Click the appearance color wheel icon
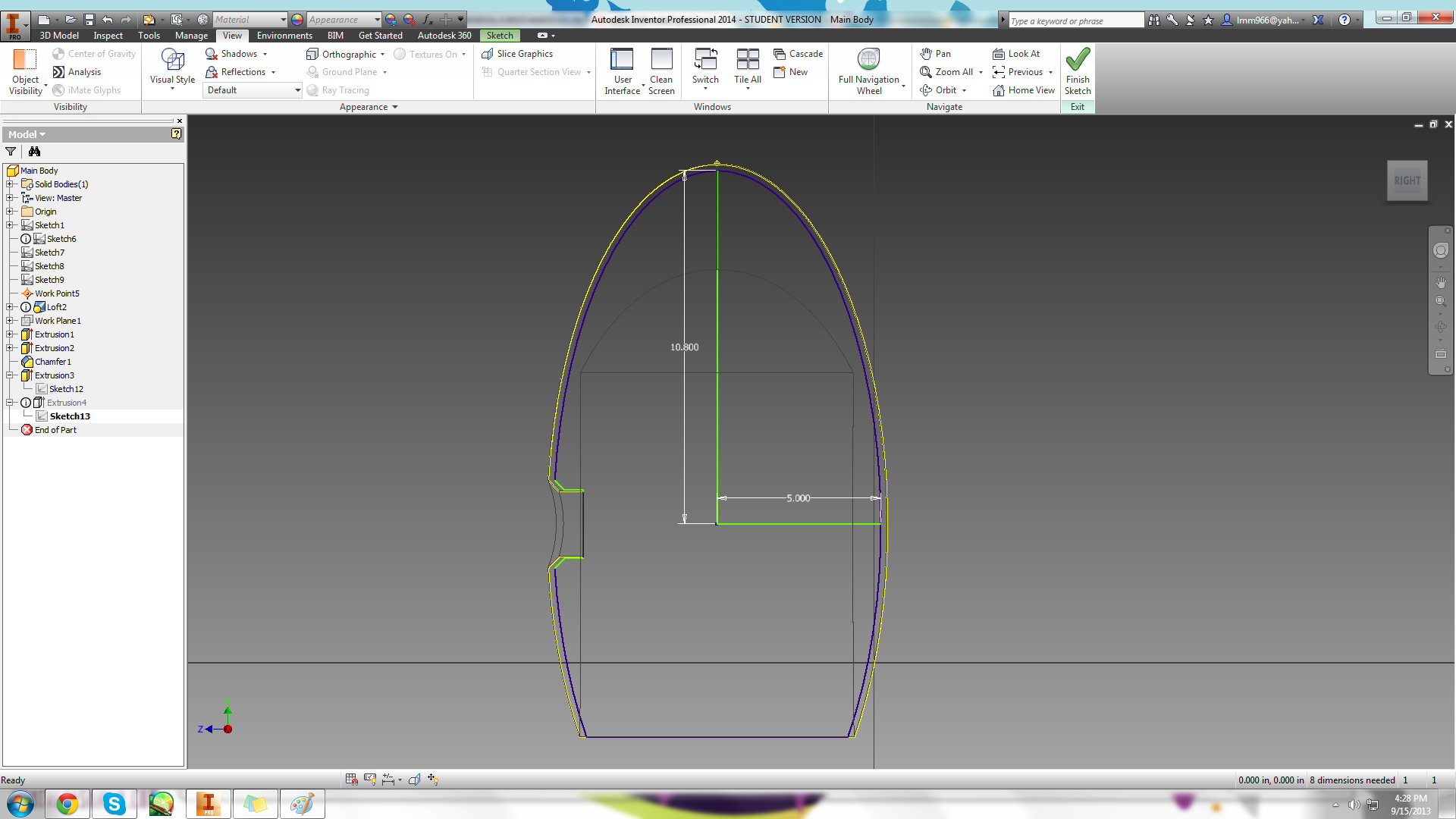 tap(297, 20)
